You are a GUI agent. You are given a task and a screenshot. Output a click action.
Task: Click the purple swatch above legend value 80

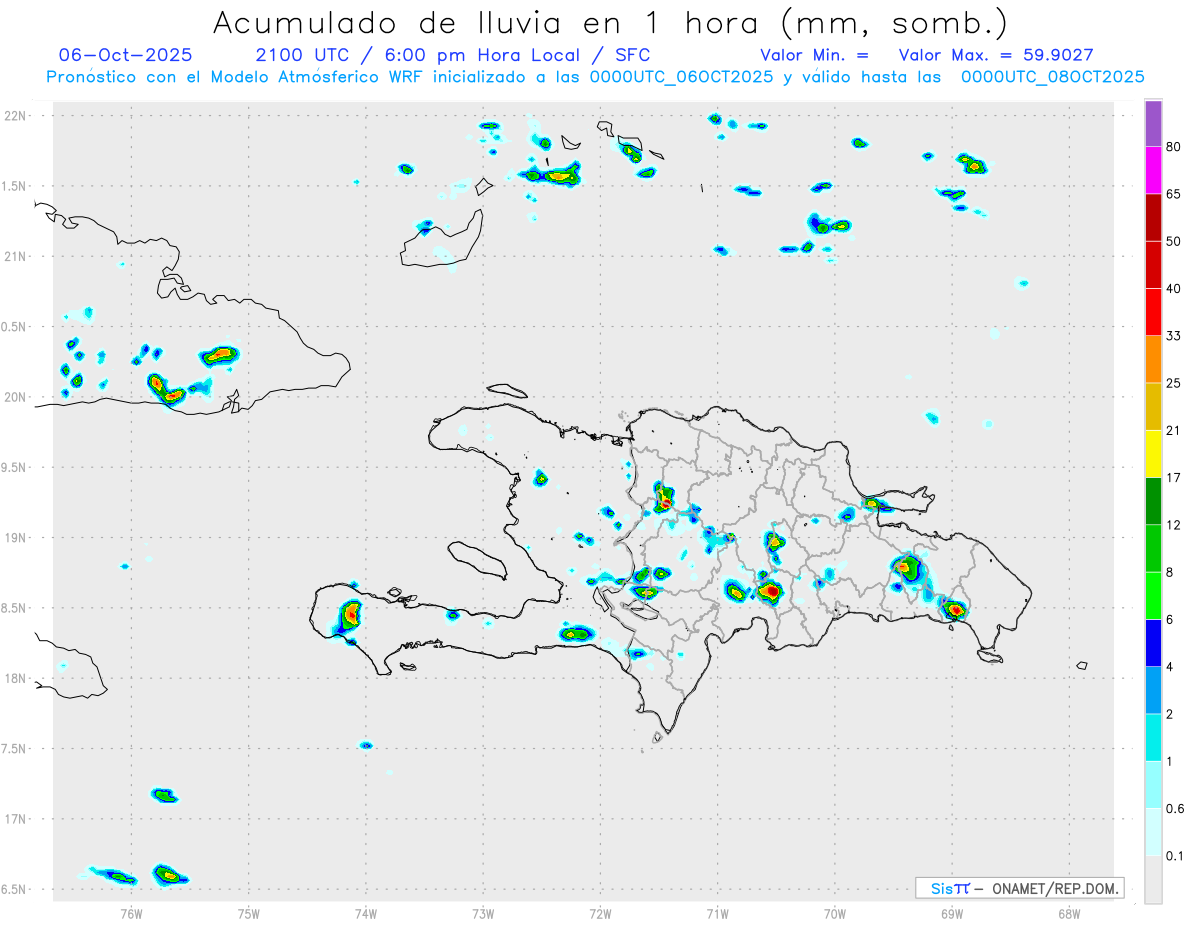(1153, 124)
